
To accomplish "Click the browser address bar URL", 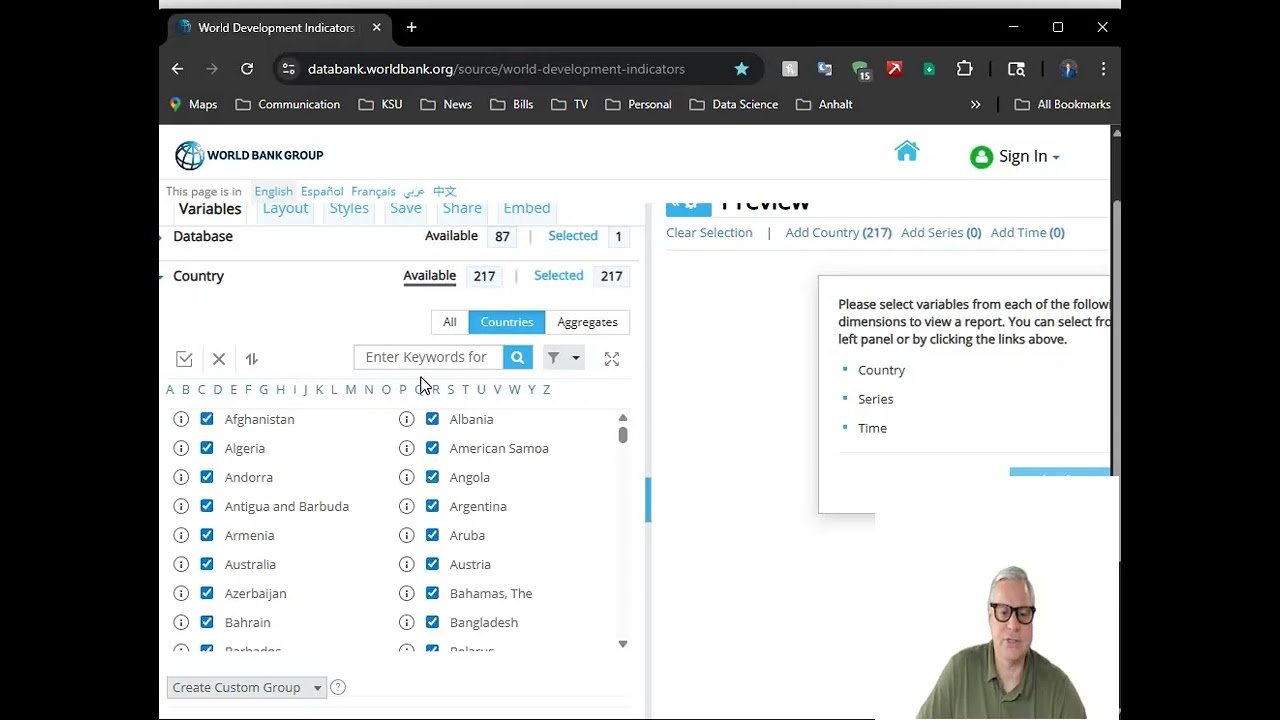I will [x=496, y=69].
